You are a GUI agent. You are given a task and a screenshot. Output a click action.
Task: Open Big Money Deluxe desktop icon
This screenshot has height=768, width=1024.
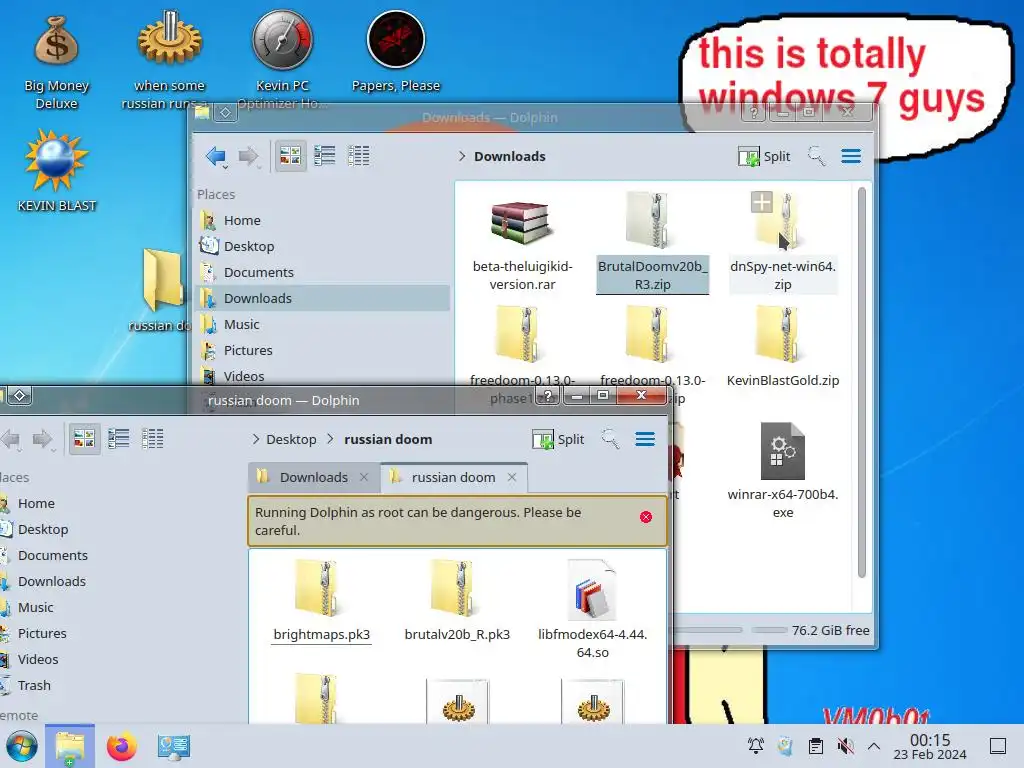(x=56, y=62)
